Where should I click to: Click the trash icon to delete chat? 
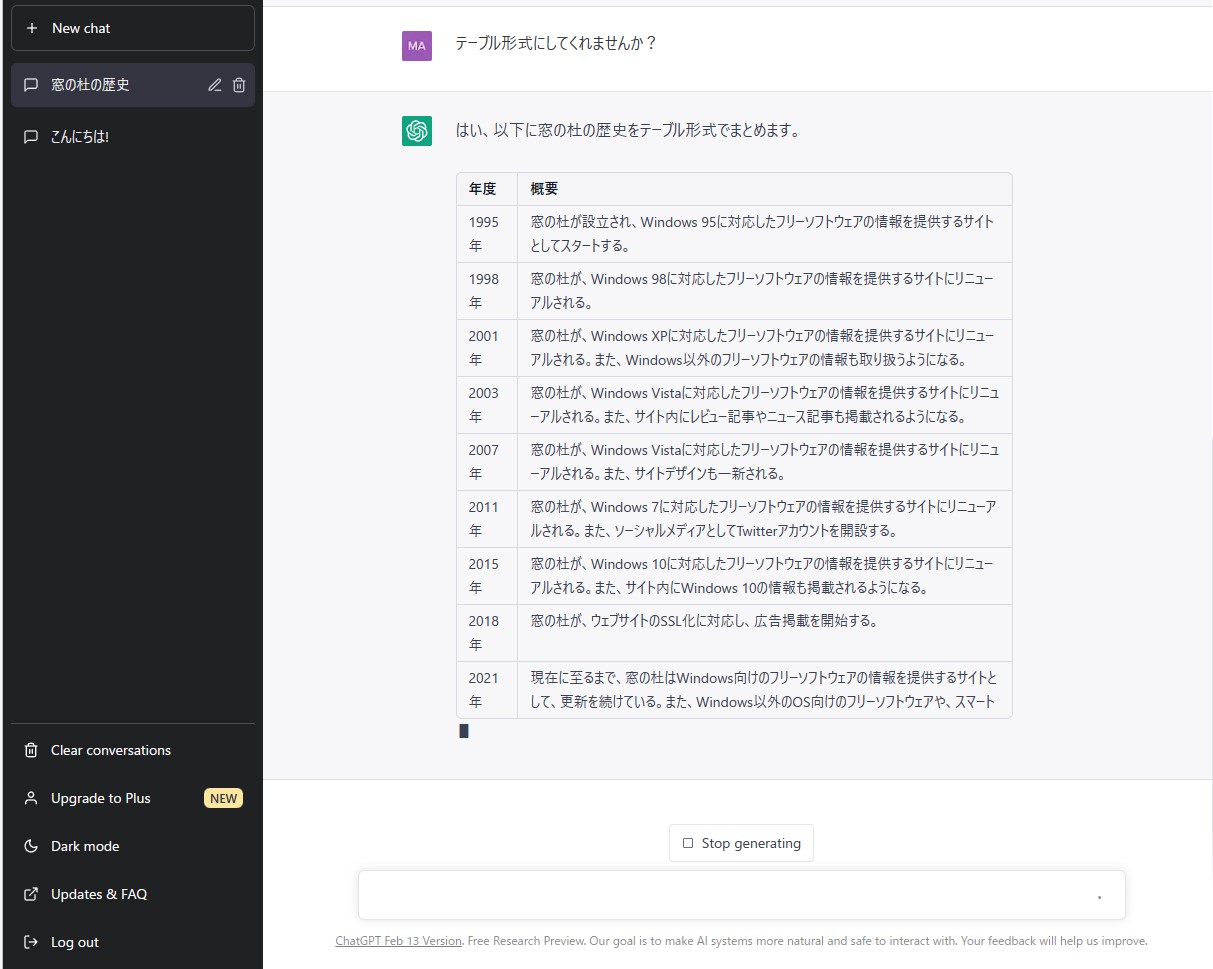coord(238,85)
